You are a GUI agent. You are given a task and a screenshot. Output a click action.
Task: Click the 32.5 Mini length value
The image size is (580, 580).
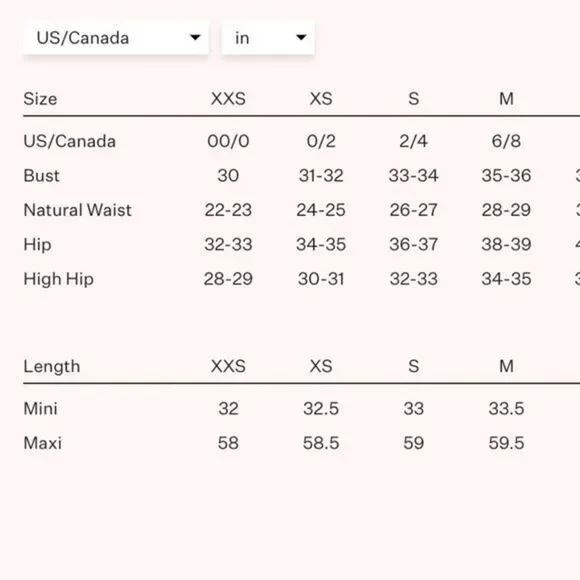coord(321,409)
